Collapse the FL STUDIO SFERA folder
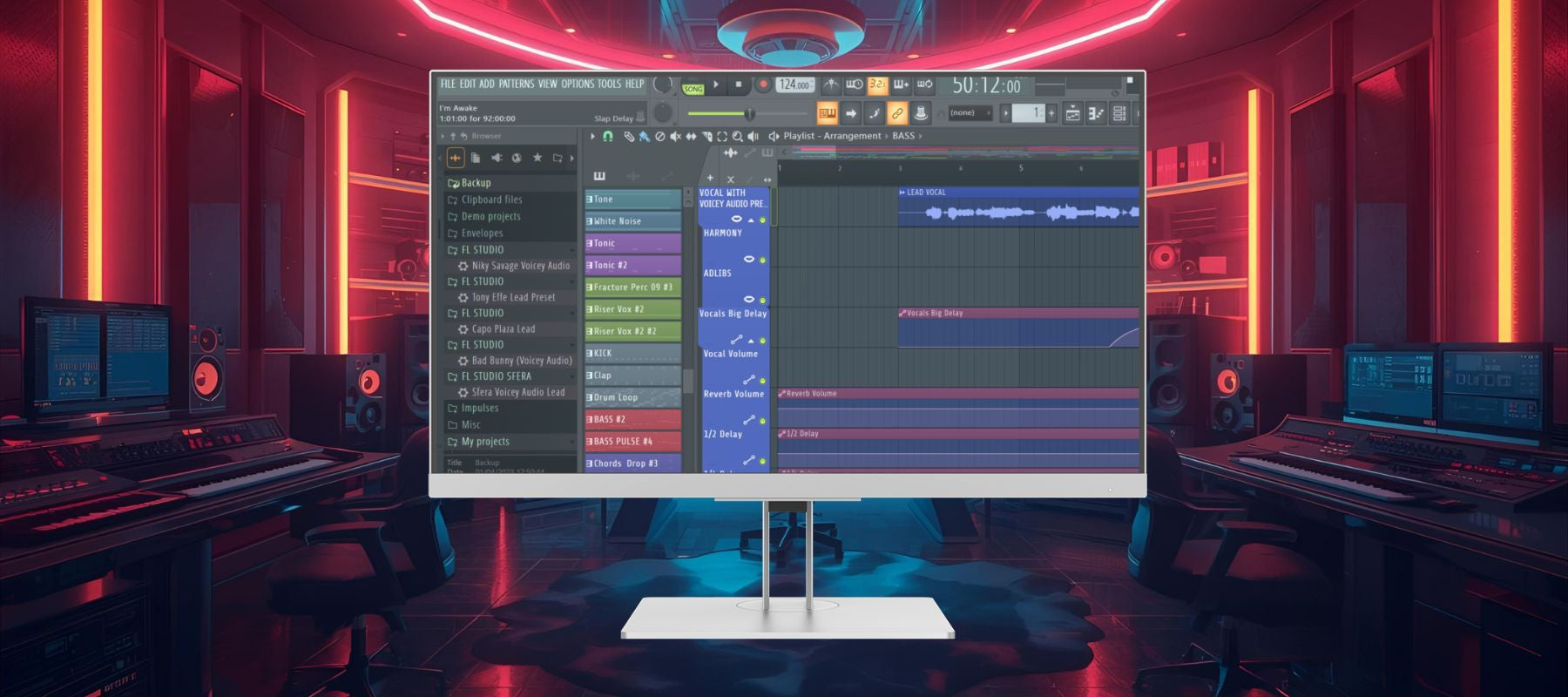The image size is (1568, 697). pyautogui.click(x=495, y=376)
